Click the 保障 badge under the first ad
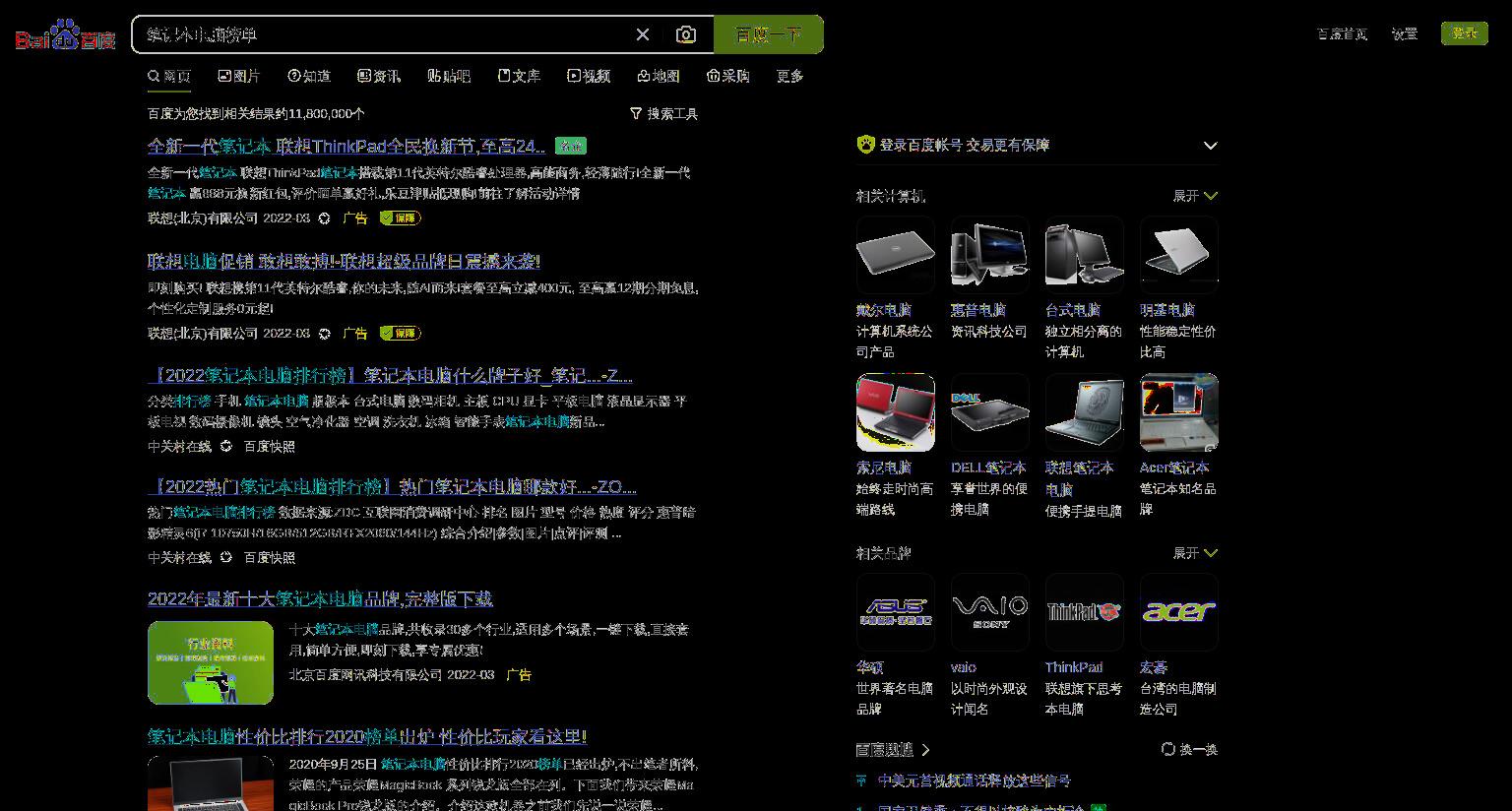Viewport: 1512px width, 811px height. [401, 218]
